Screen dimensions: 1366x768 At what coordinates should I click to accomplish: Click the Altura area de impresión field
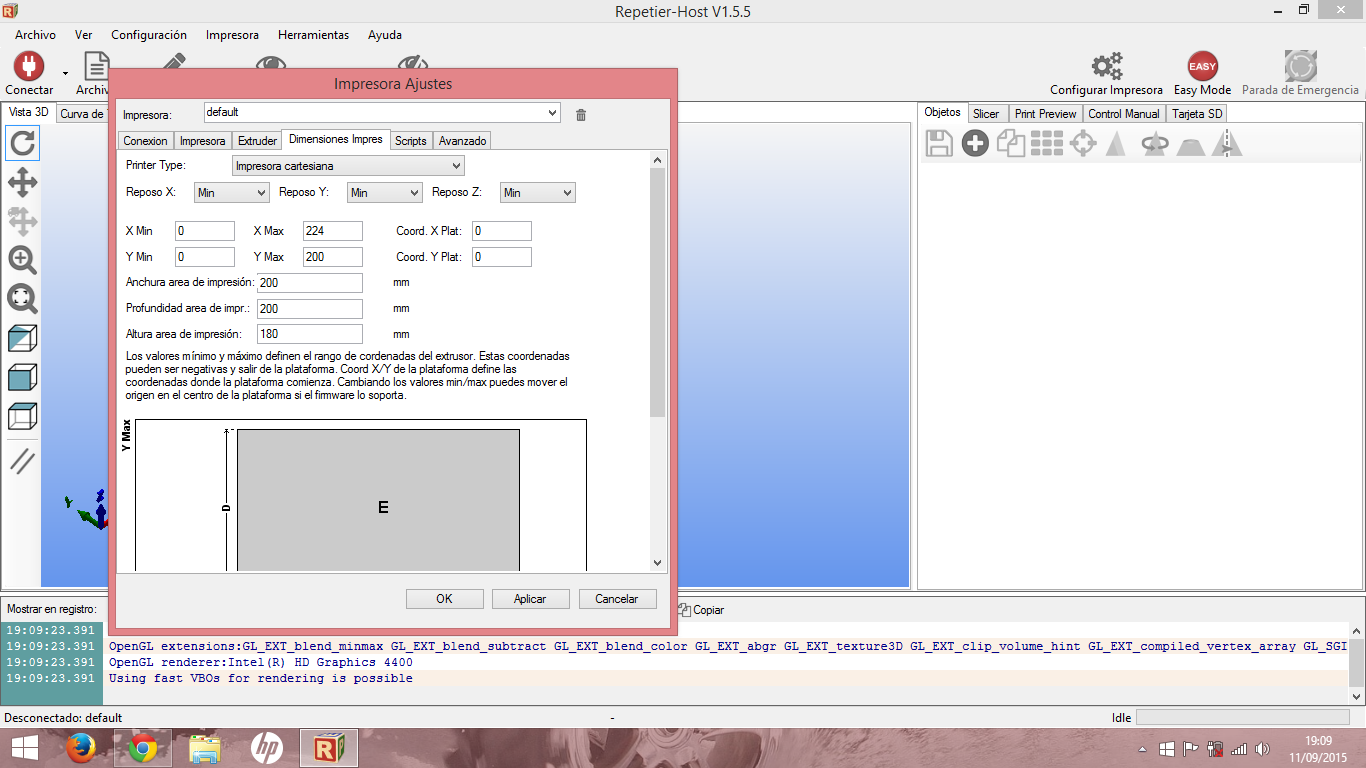pyautogui.click(x=310, y=334)
